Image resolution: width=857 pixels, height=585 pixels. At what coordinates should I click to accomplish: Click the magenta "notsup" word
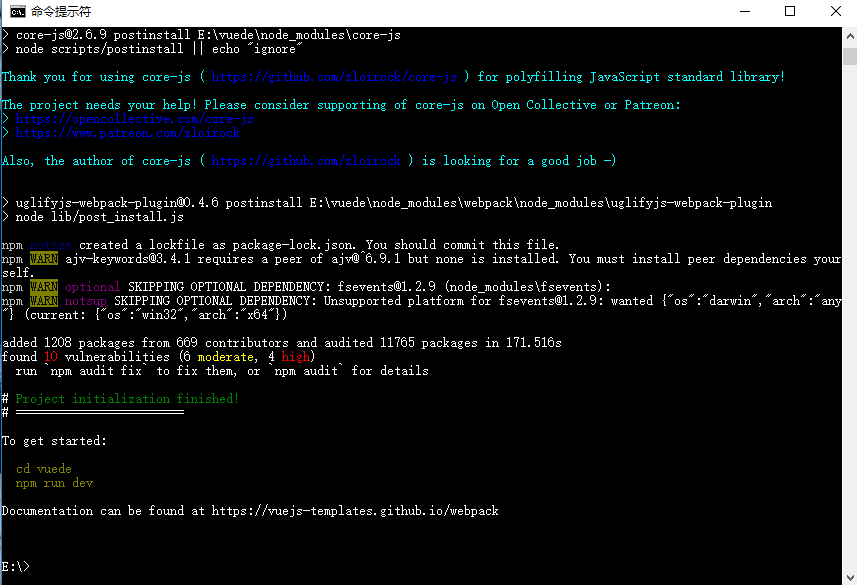[x=85, y=301]
